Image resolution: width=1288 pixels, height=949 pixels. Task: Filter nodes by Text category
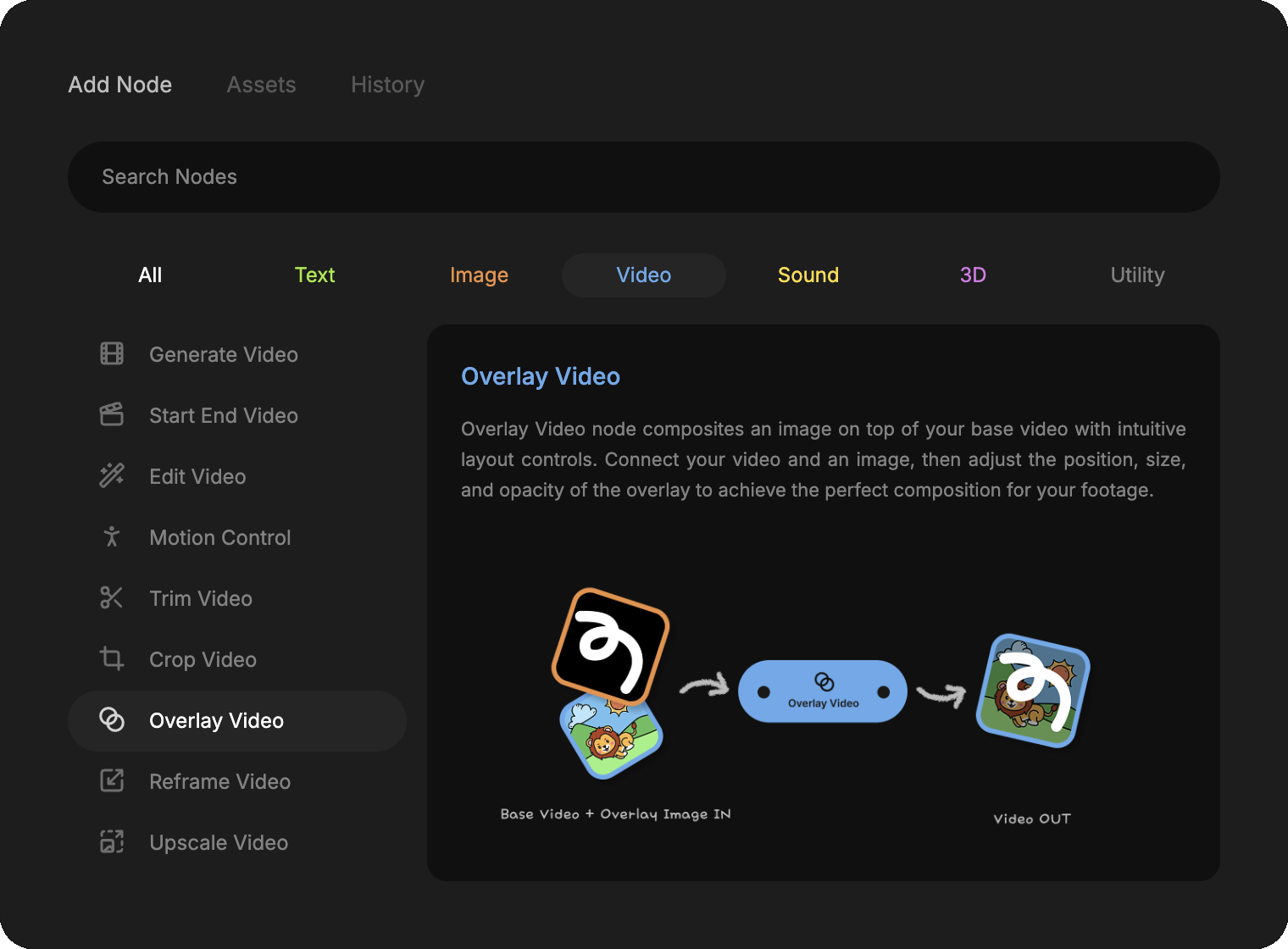[x=314, y=275]
